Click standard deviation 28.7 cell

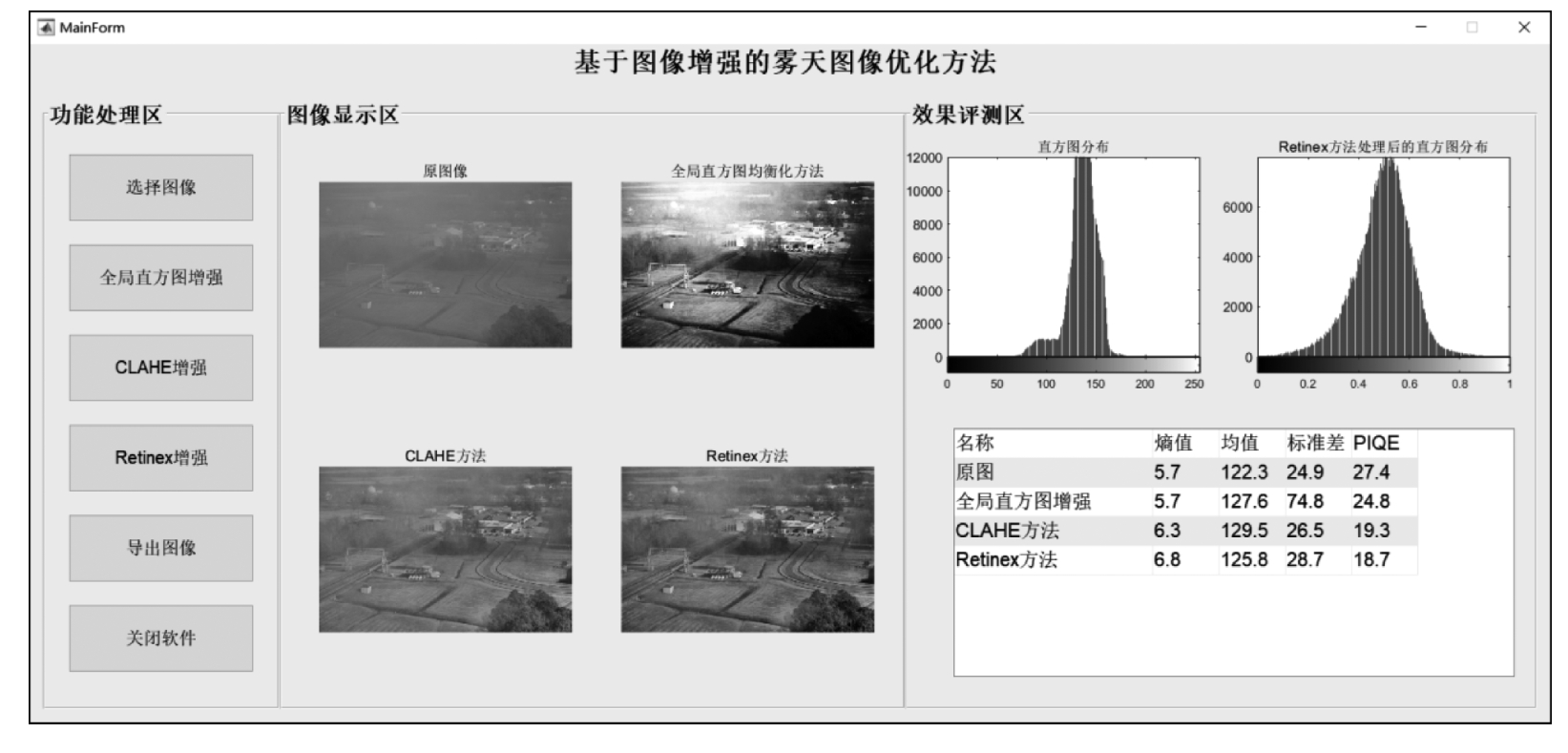[x=1316, y=560]
